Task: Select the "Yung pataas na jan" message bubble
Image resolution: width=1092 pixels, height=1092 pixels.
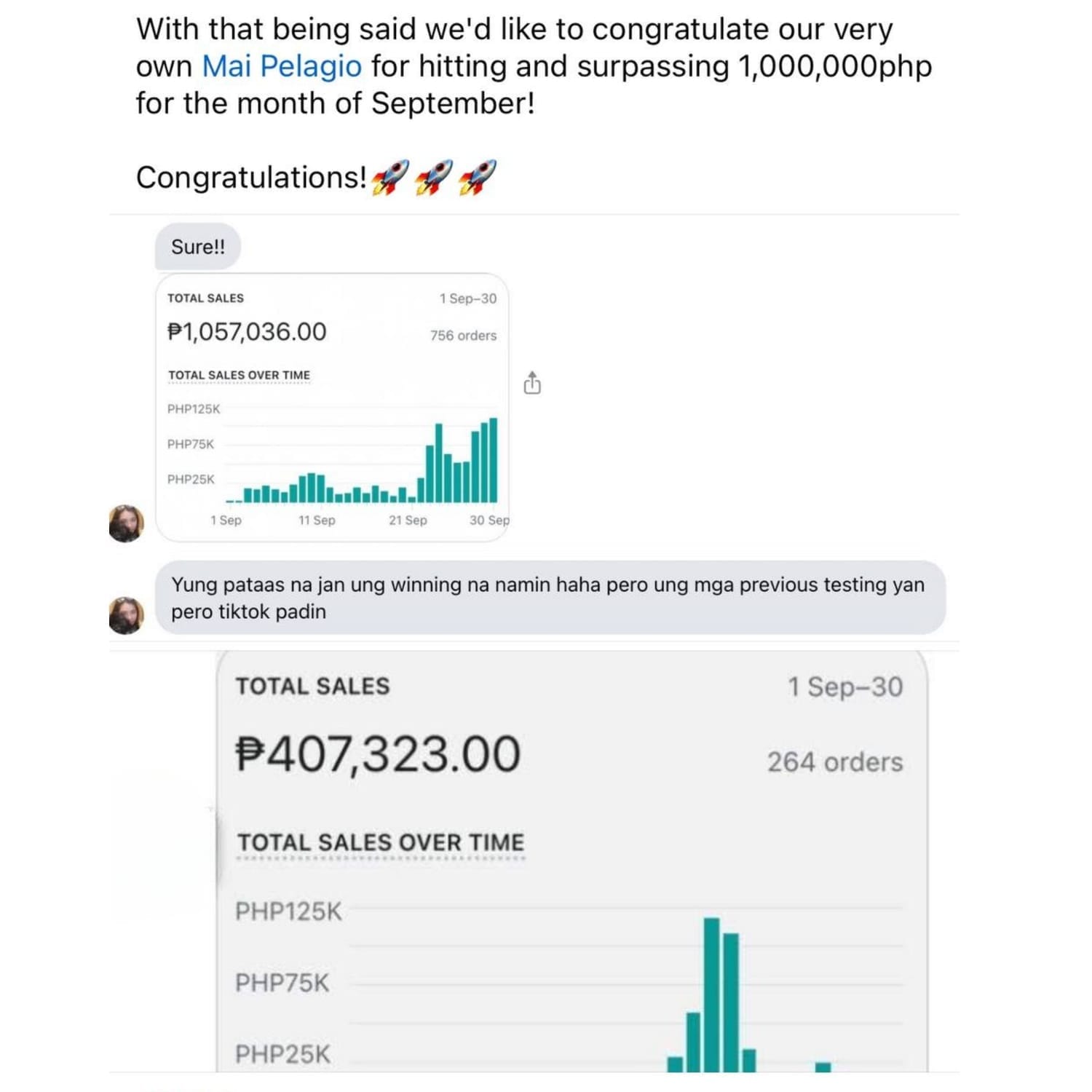Action: pyautogui.click(x=550, y=598)
